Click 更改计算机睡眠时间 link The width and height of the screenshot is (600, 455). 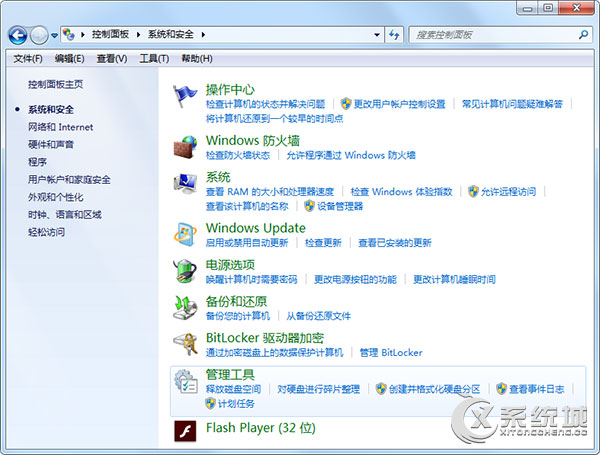(454, 279)
